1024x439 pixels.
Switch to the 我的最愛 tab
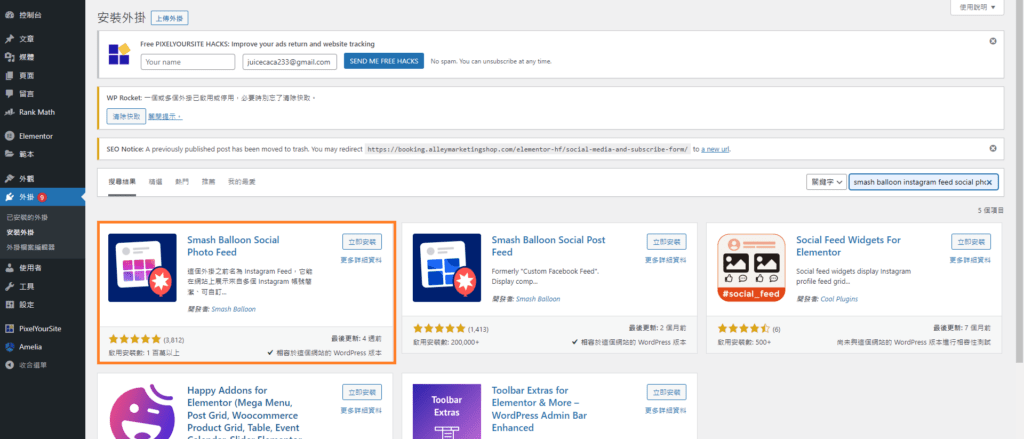pos(241,182)
